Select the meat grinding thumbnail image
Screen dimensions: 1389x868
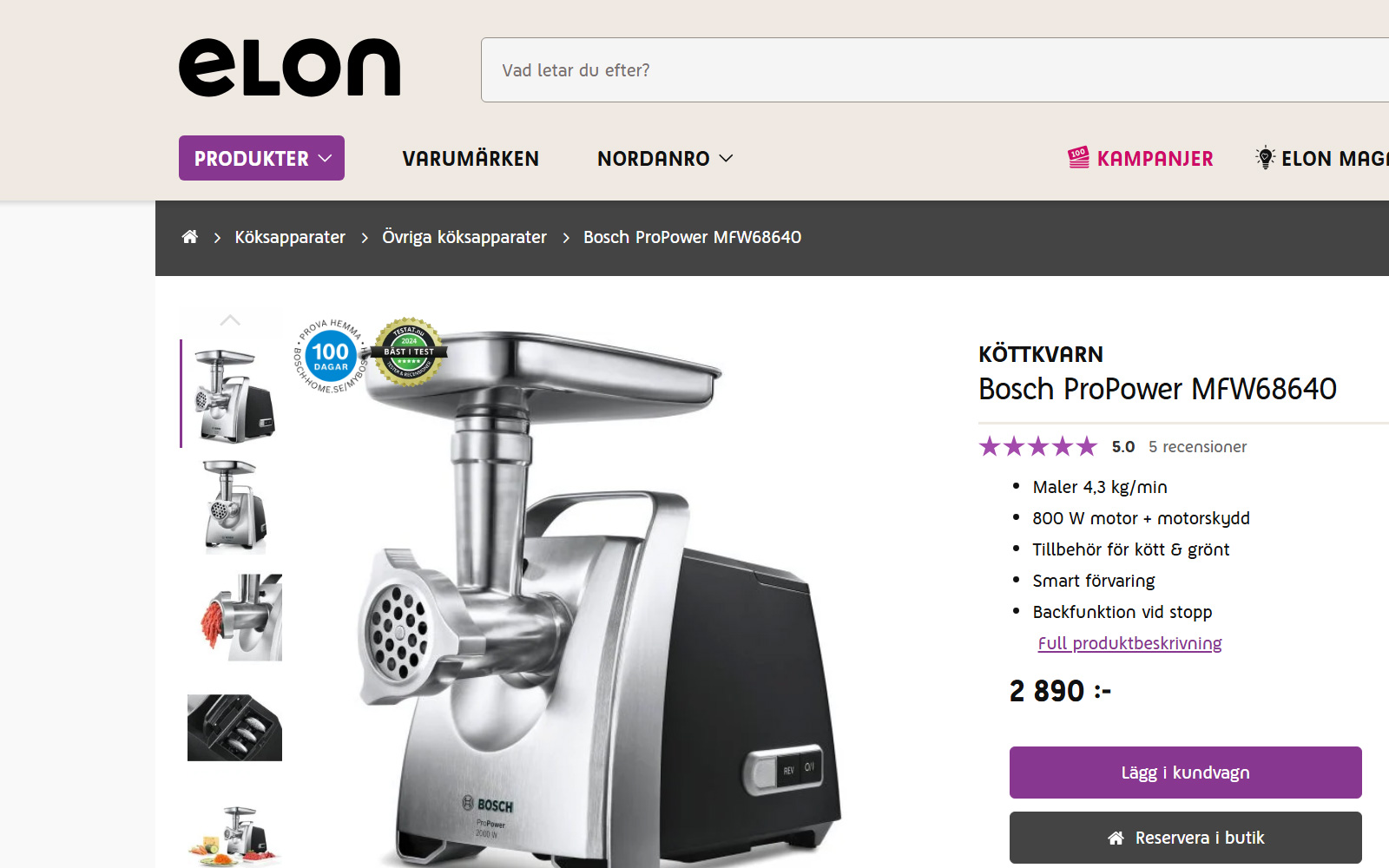[234, 617]
